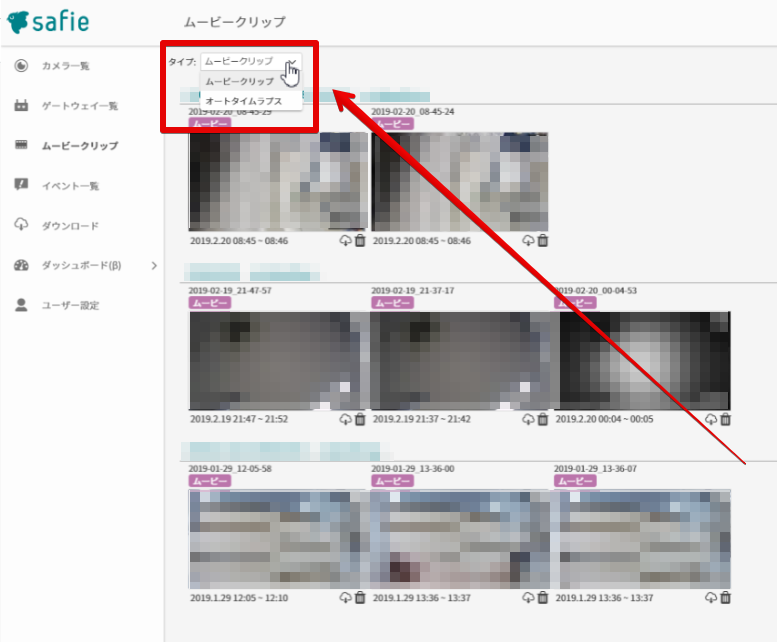Download clip 2019.2.19 21:37 ~ 21:42
777x642 pixels.
click(528, 420)
